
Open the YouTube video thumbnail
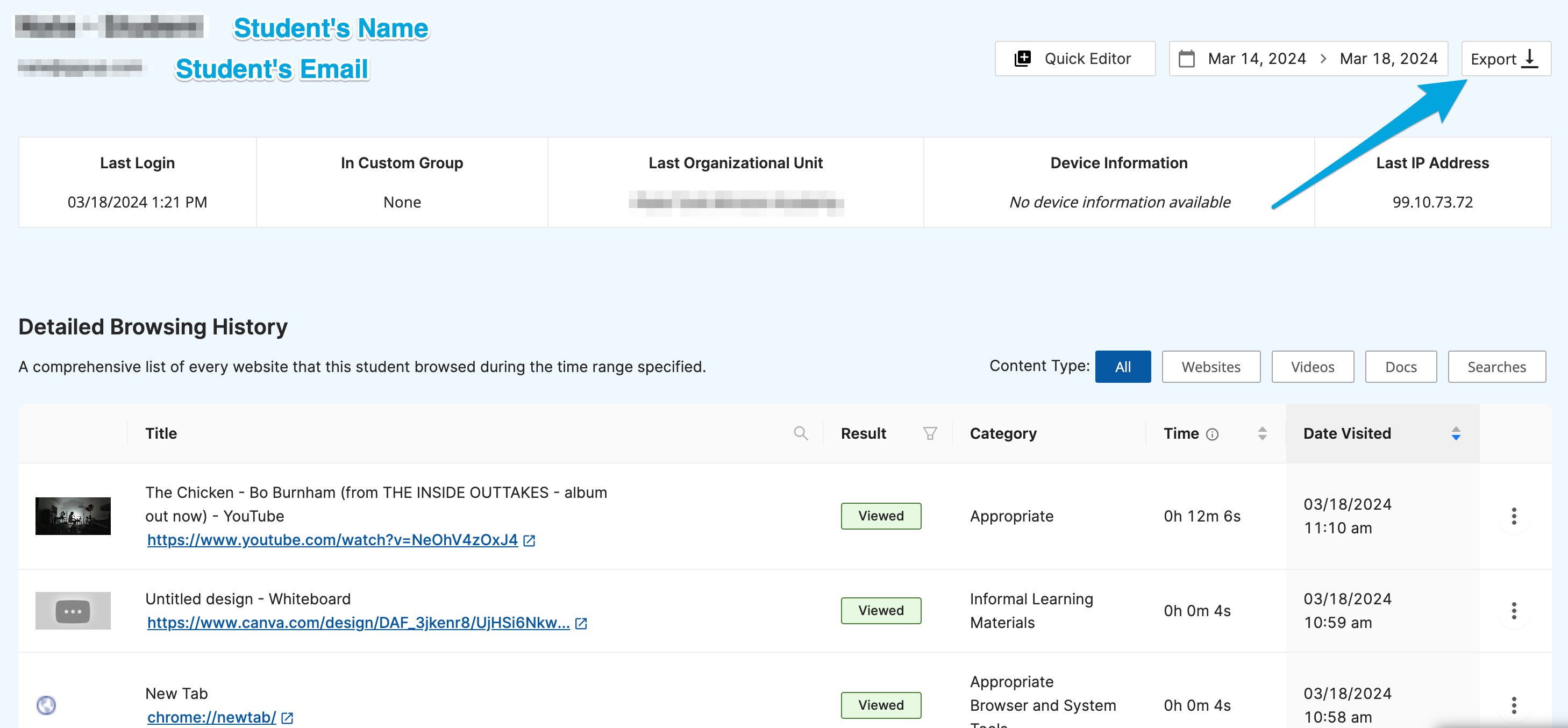[x=73, y=516]
